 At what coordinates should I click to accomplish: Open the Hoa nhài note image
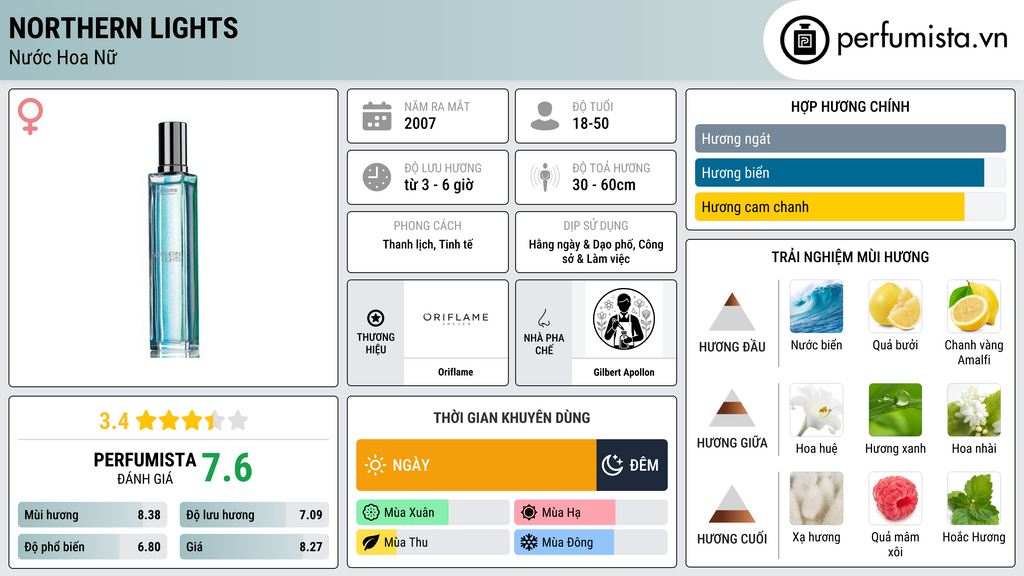click(x=974, y=409)
